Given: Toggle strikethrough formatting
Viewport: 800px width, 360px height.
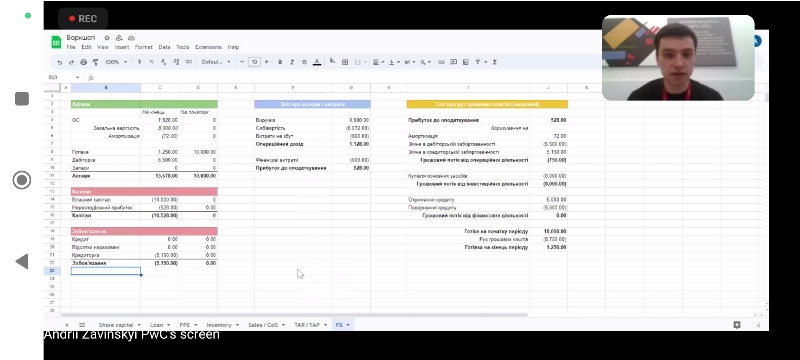Looking at the screenshot, I should coord(304,62).
